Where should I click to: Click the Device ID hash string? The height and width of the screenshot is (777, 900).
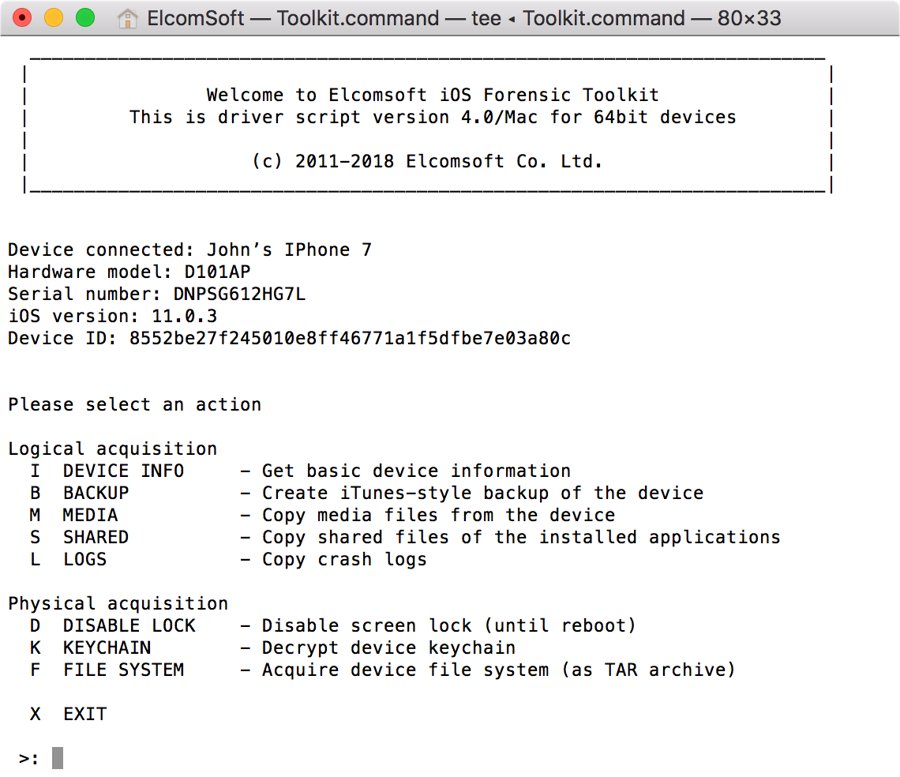pyautogui.click(x=349, y=339)
